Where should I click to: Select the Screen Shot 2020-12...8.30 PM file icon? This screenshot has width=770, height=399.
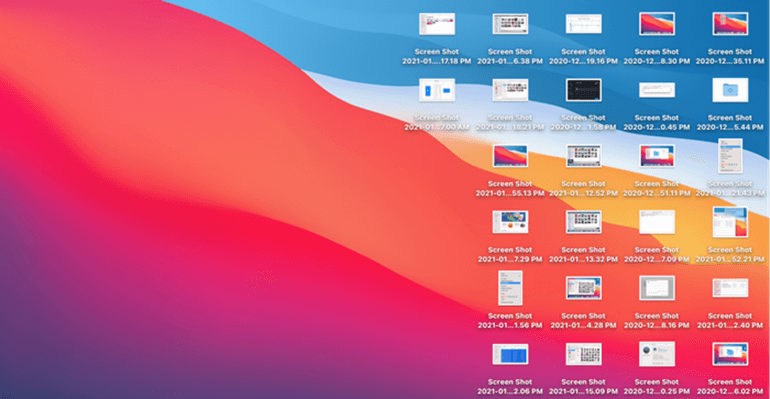click(x=657, y=24)
